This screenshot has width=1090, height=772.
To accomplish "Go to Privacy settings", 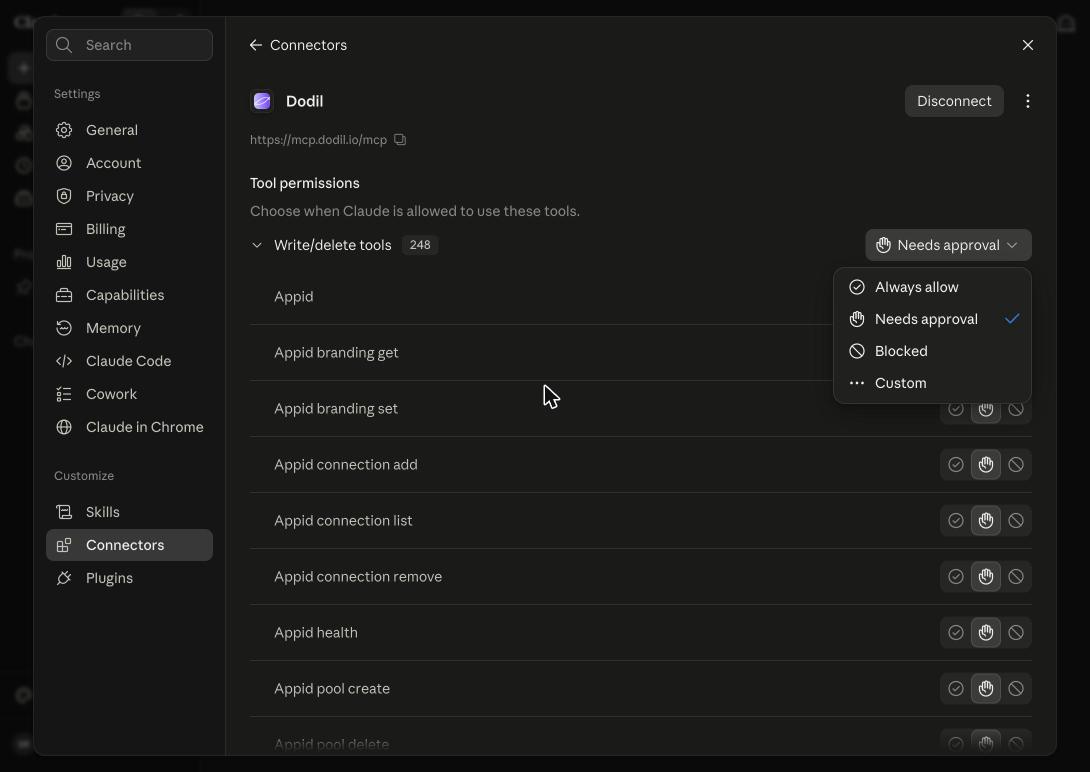I will point(129,196).
